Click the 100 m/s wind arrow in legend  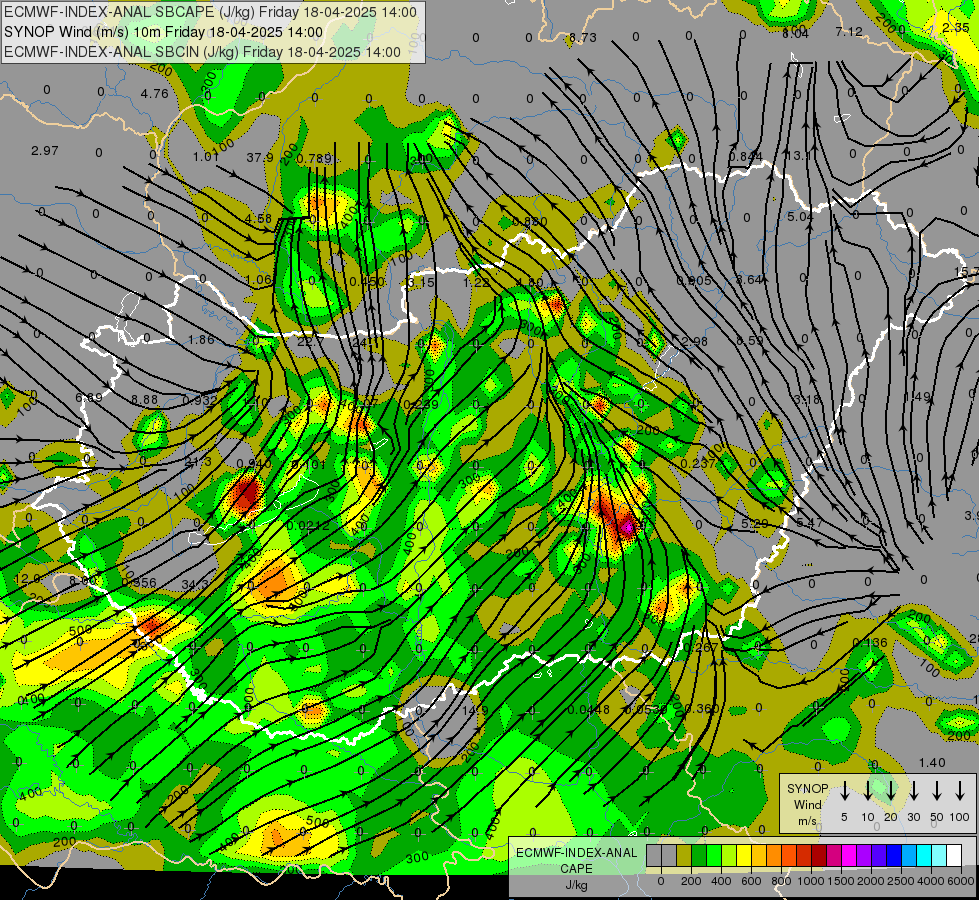960,790
